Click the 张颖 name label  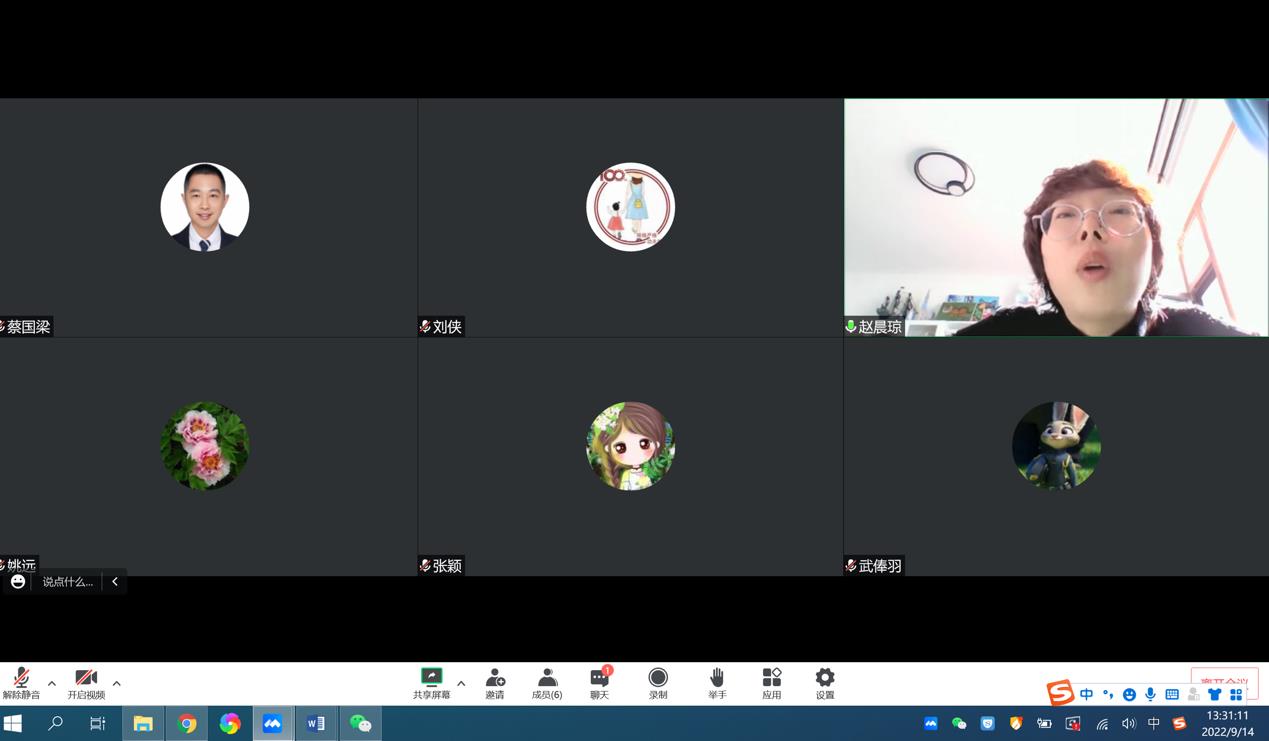click(x=447, y=566)
